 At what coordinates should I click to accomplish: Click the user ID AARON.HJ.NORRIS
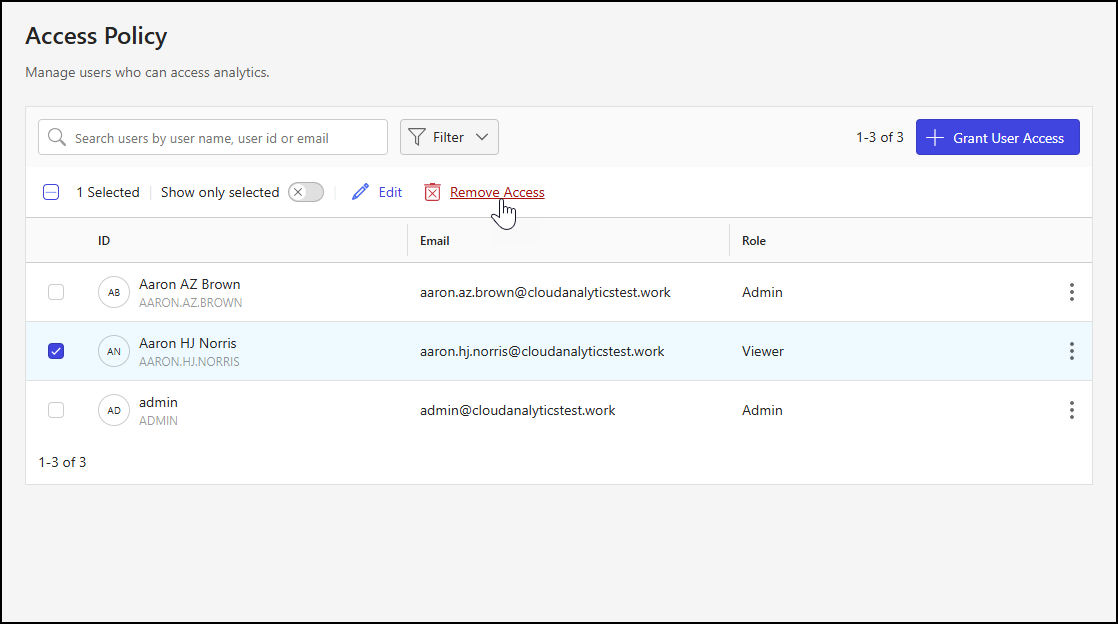(189, 362)
